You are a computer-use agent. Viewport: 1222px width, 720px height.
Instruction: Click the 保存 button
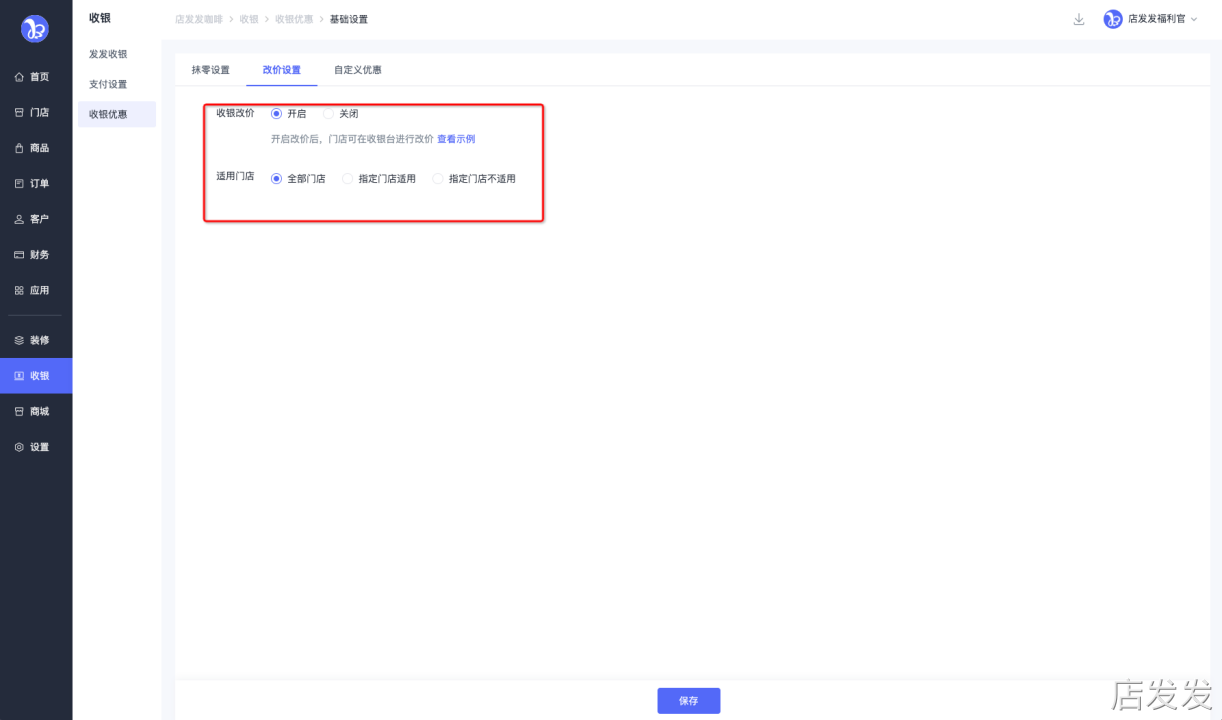689,701
